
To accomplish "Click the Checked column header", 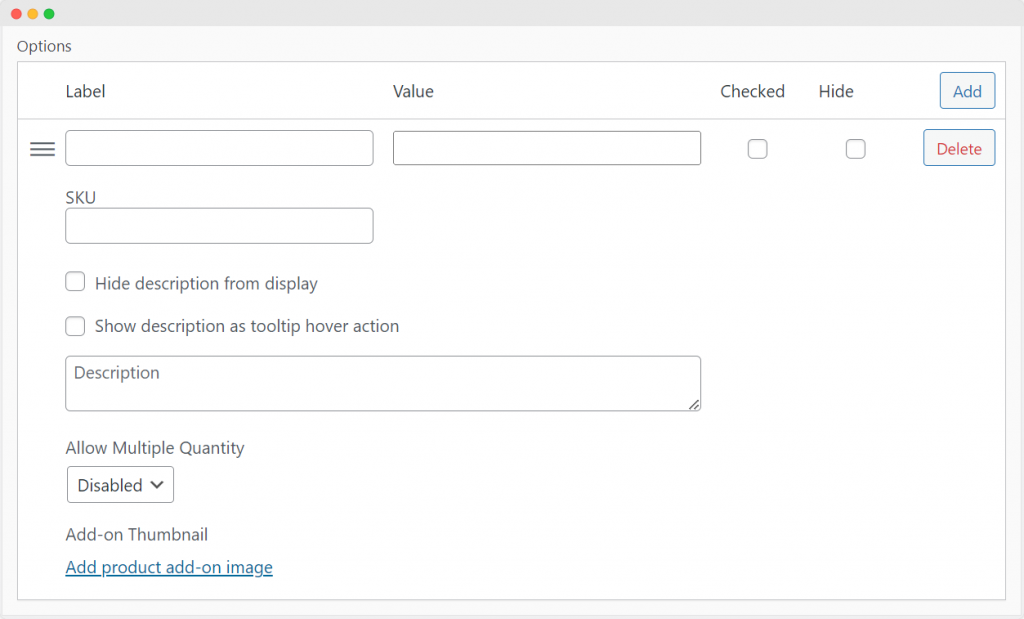I will [752, 91].
